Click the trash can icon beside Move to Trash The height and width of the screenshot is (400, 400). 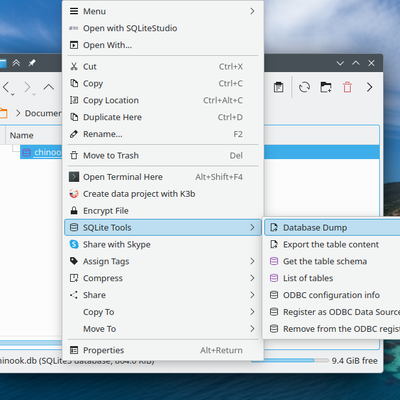(x=74, y=155)
